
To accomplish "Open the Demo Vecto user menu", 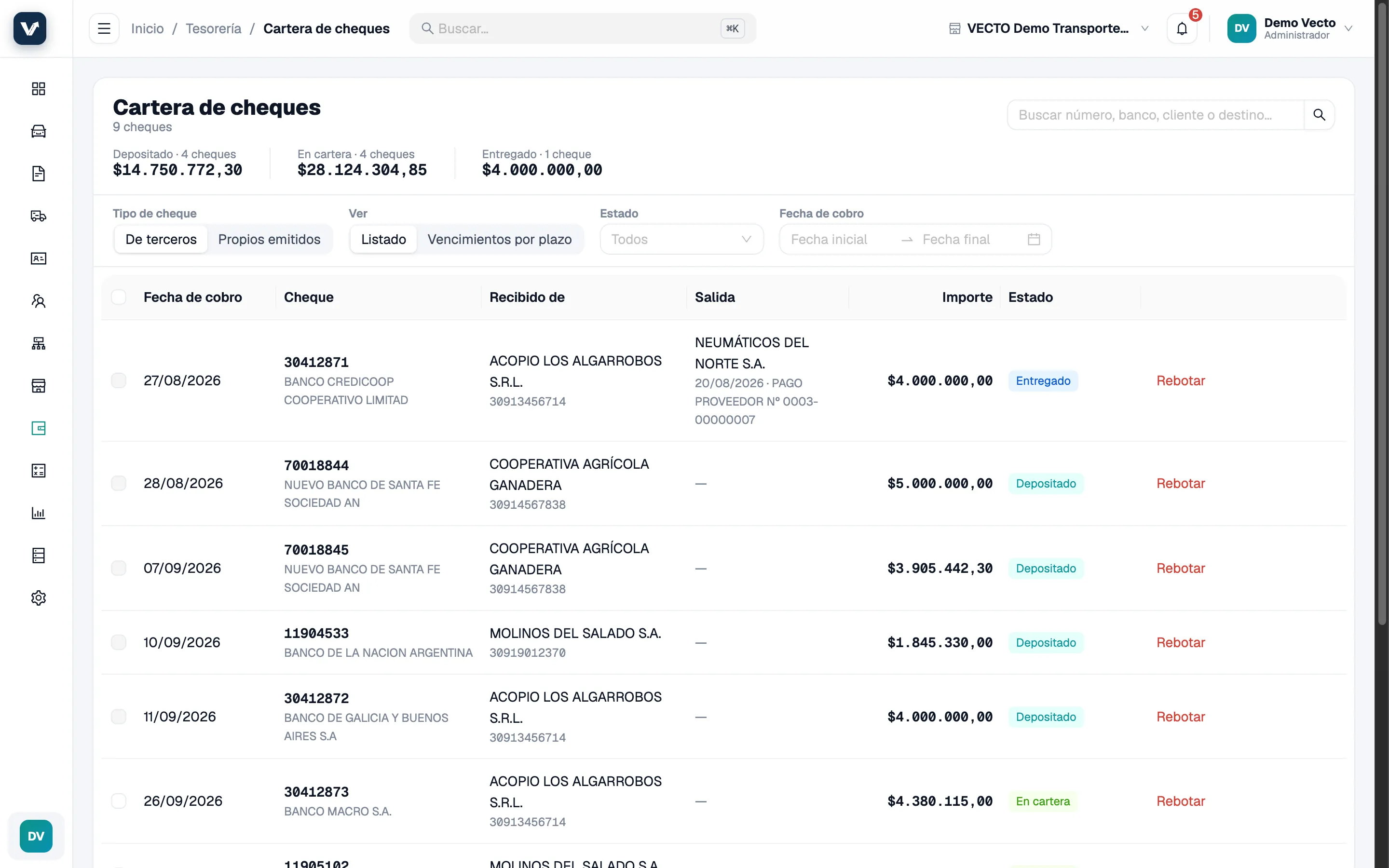I will pos(1290,28).
